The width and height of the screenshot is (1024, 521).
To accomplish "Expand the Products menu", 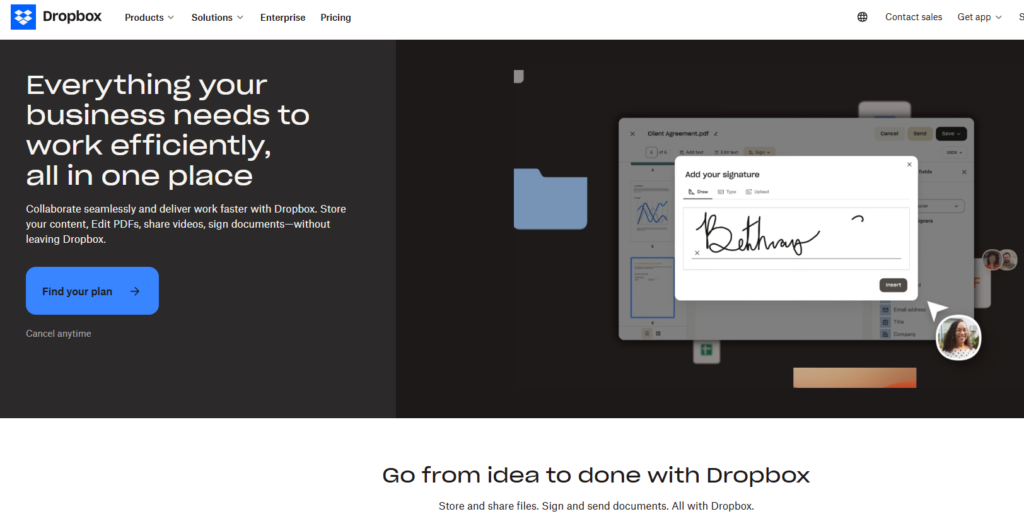I will pos(149,17).
